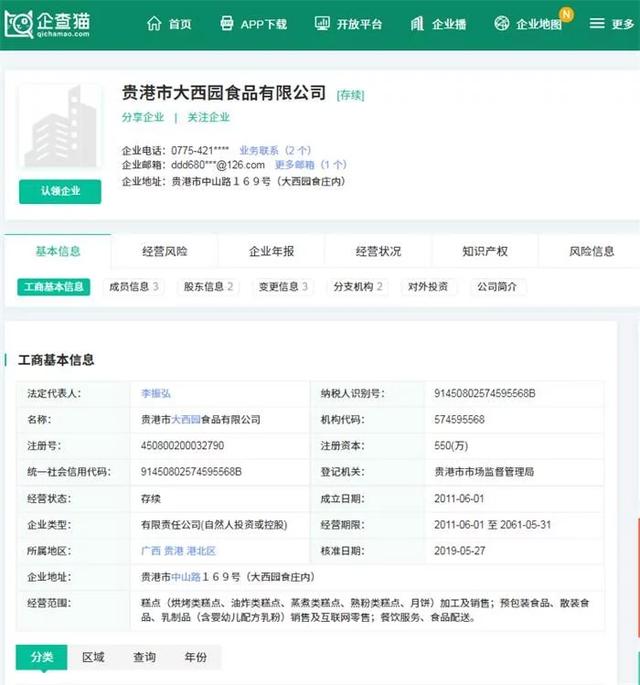
Task: Click the building icon beside 企业播
Action: pos(417,23)
